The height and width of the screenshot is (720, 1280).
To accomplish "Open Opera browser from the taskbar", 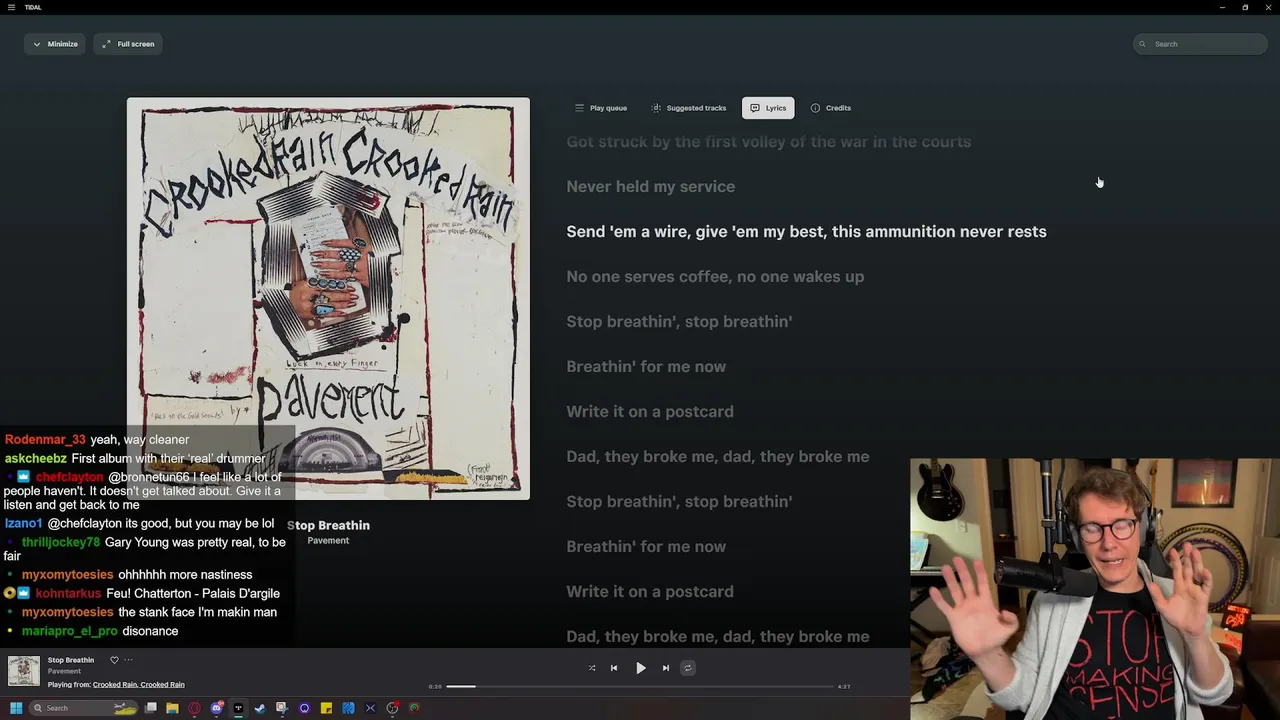I will [x=194, y=708].
